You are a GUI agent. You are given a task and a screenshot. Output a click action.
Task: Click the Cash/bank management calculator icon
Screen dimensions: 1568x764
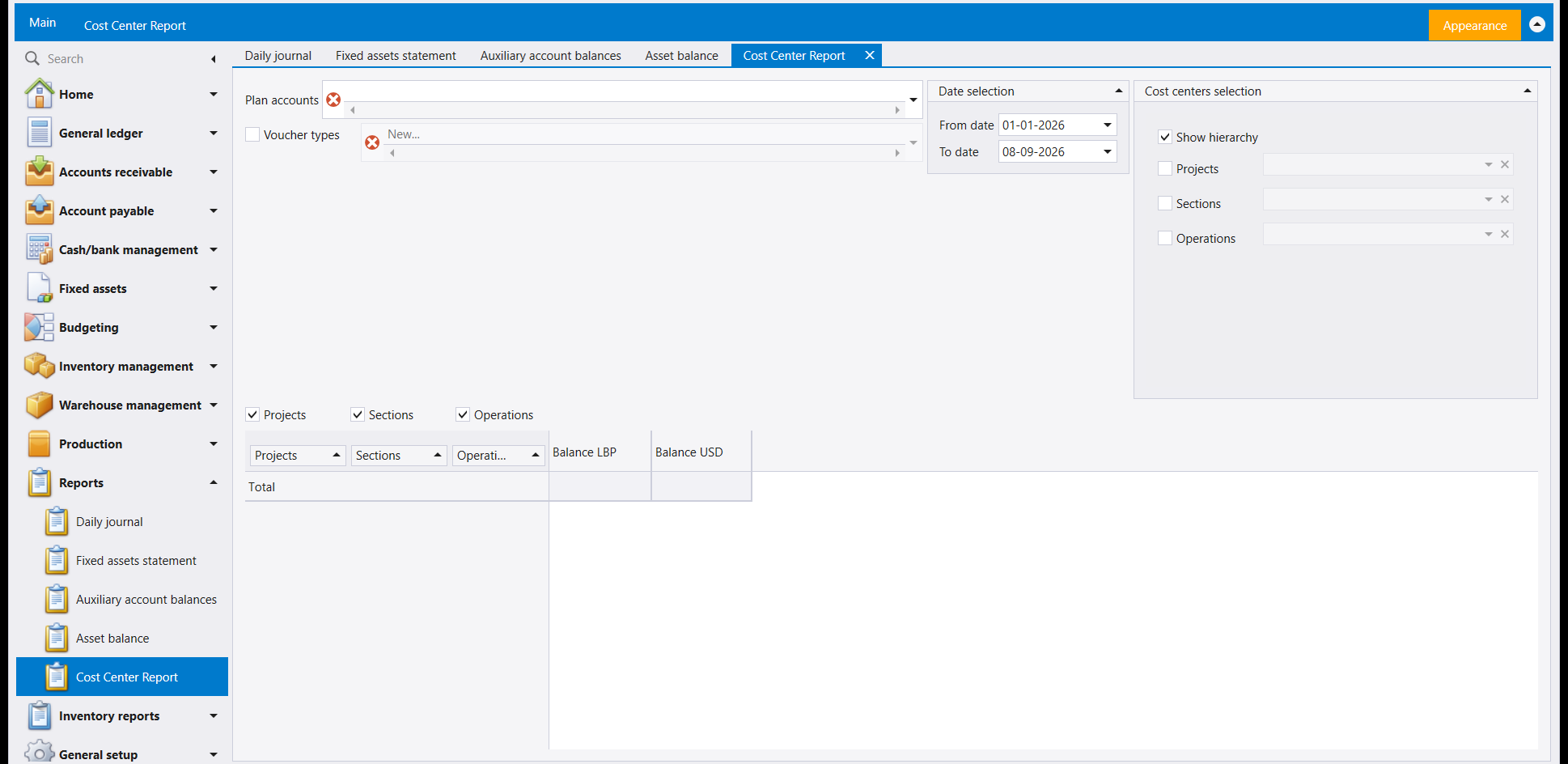39,249
